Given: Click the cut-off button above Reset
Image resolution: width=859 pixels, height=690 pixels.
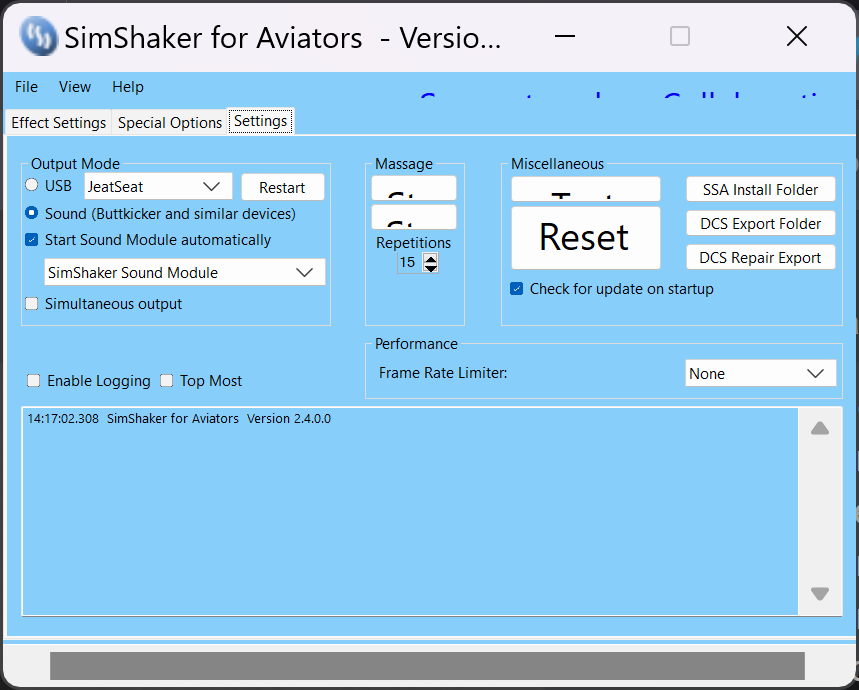Looking at the screenshot, I should pos(586,189).
